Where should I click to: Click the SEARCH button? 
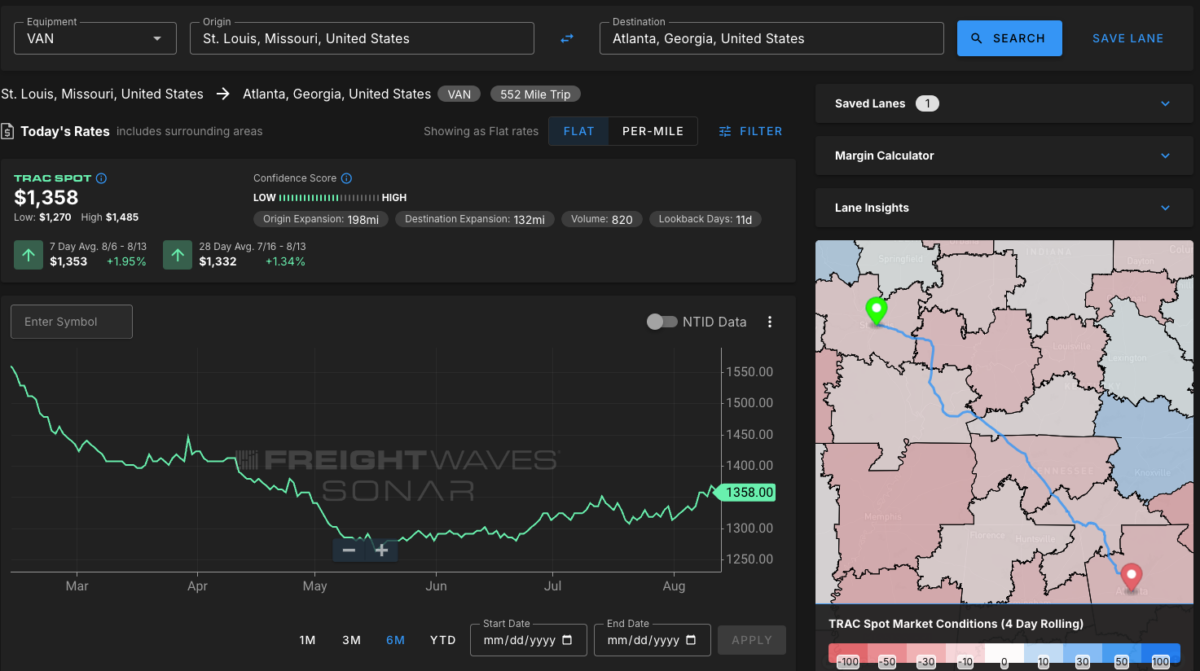[1009, 38]
